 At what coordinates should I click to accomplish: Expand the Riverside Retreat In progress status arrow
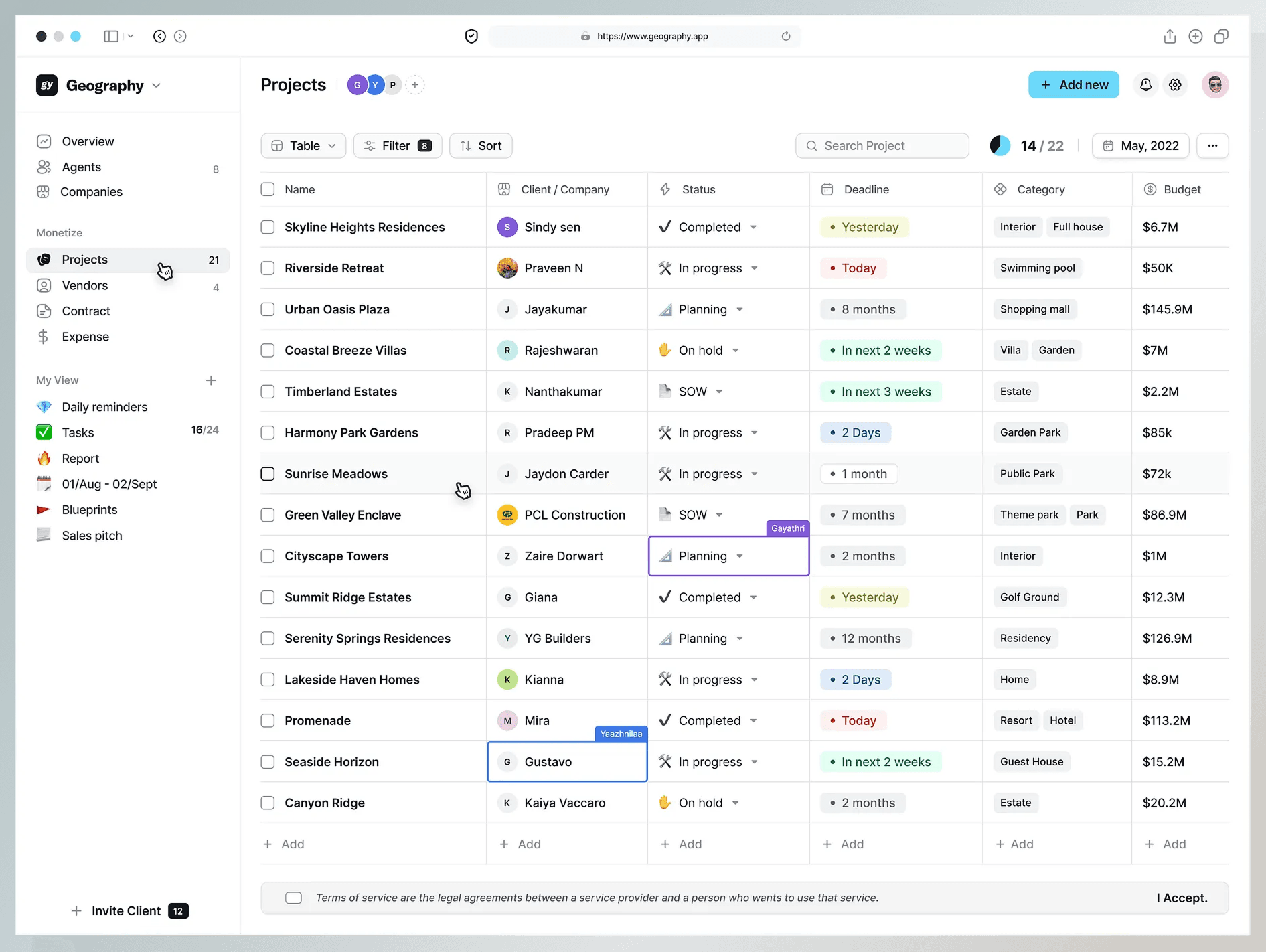[x=755, y=268]
